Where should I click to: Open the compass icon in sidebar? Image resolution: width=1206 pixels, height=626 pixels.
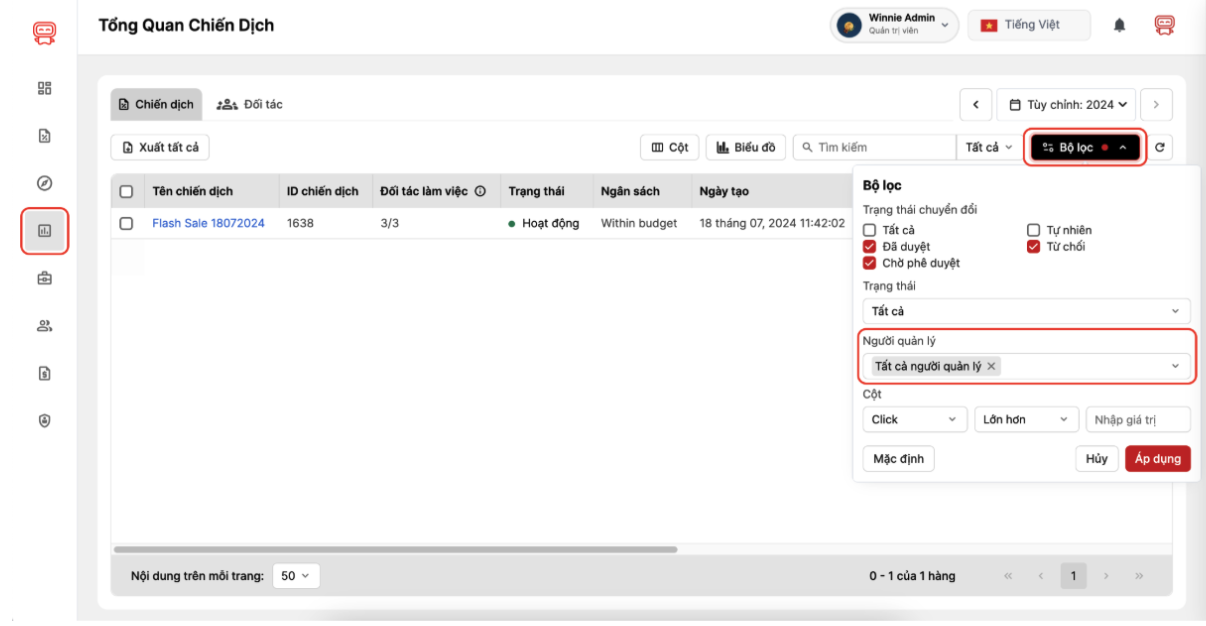click(x=44, y=183)
